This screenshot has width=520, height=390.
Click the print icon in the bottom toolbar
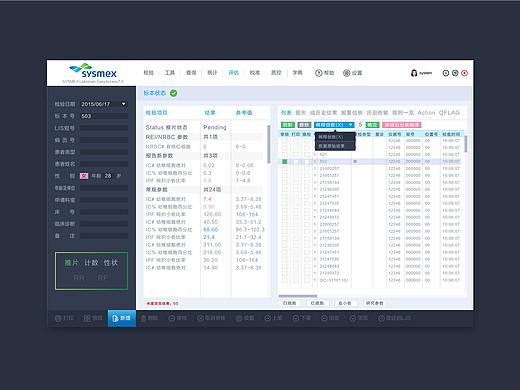point(58,318)
